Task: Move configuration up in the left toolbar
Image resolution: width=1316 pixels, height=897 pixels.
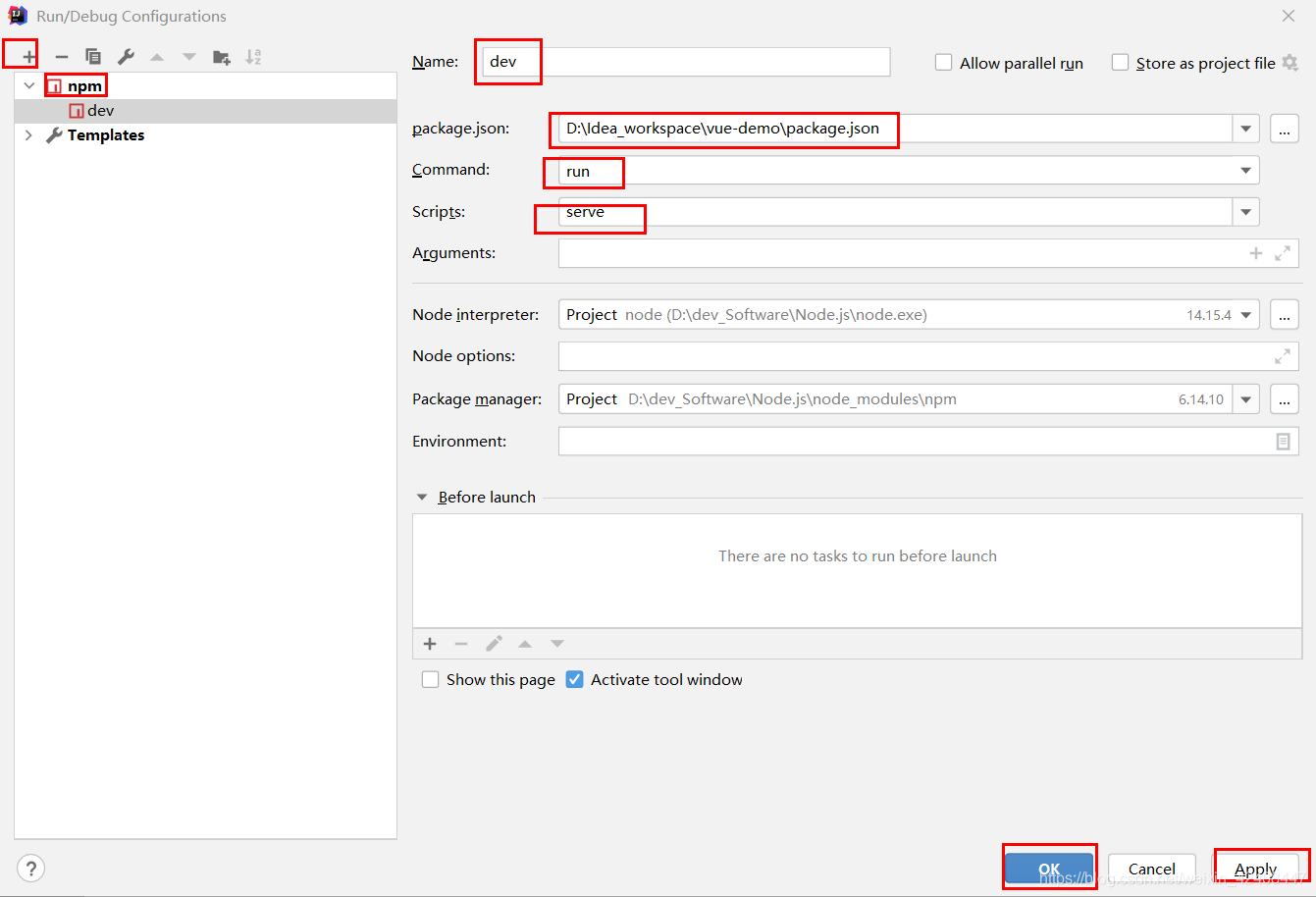Action: tap(157, 57)
